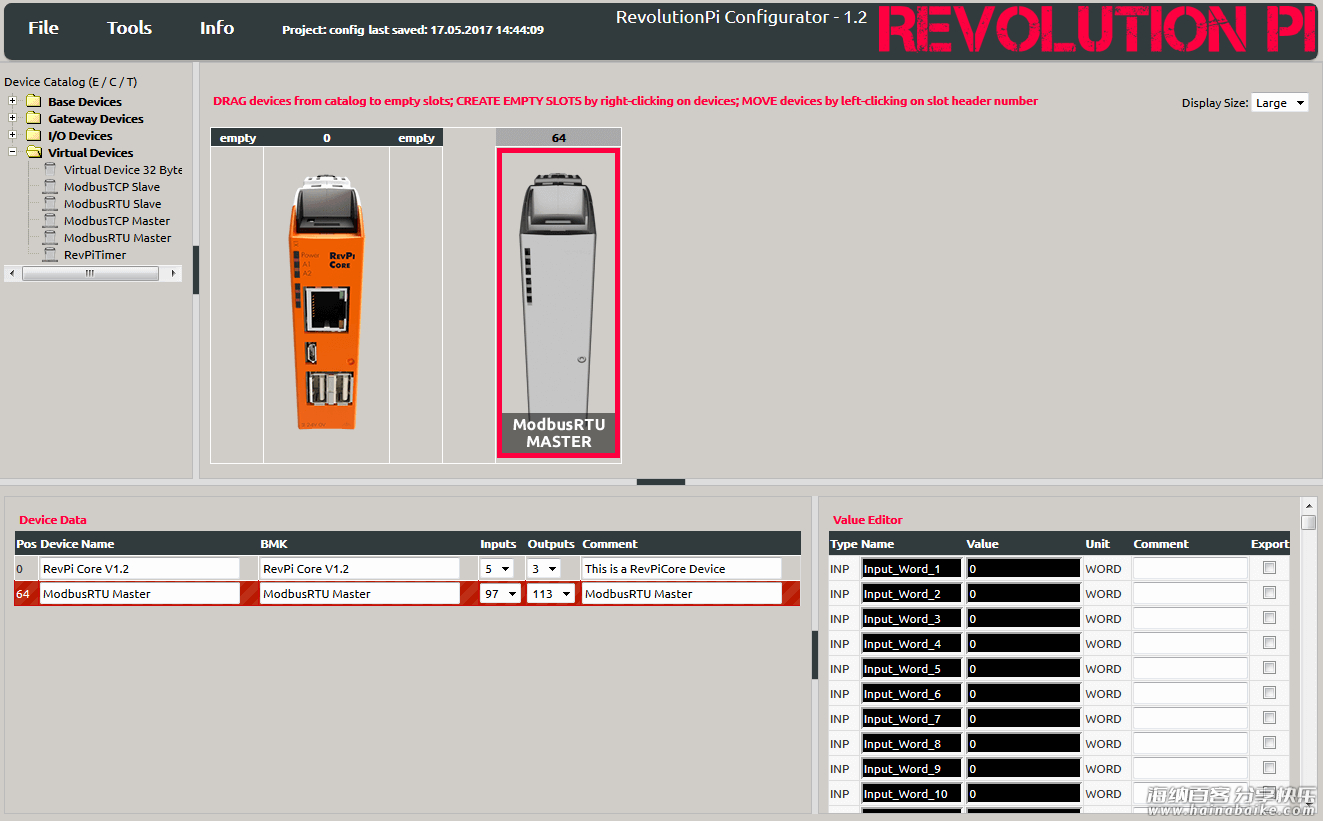
Task: Click the RevPi Core device image
Action: point(327,302)
